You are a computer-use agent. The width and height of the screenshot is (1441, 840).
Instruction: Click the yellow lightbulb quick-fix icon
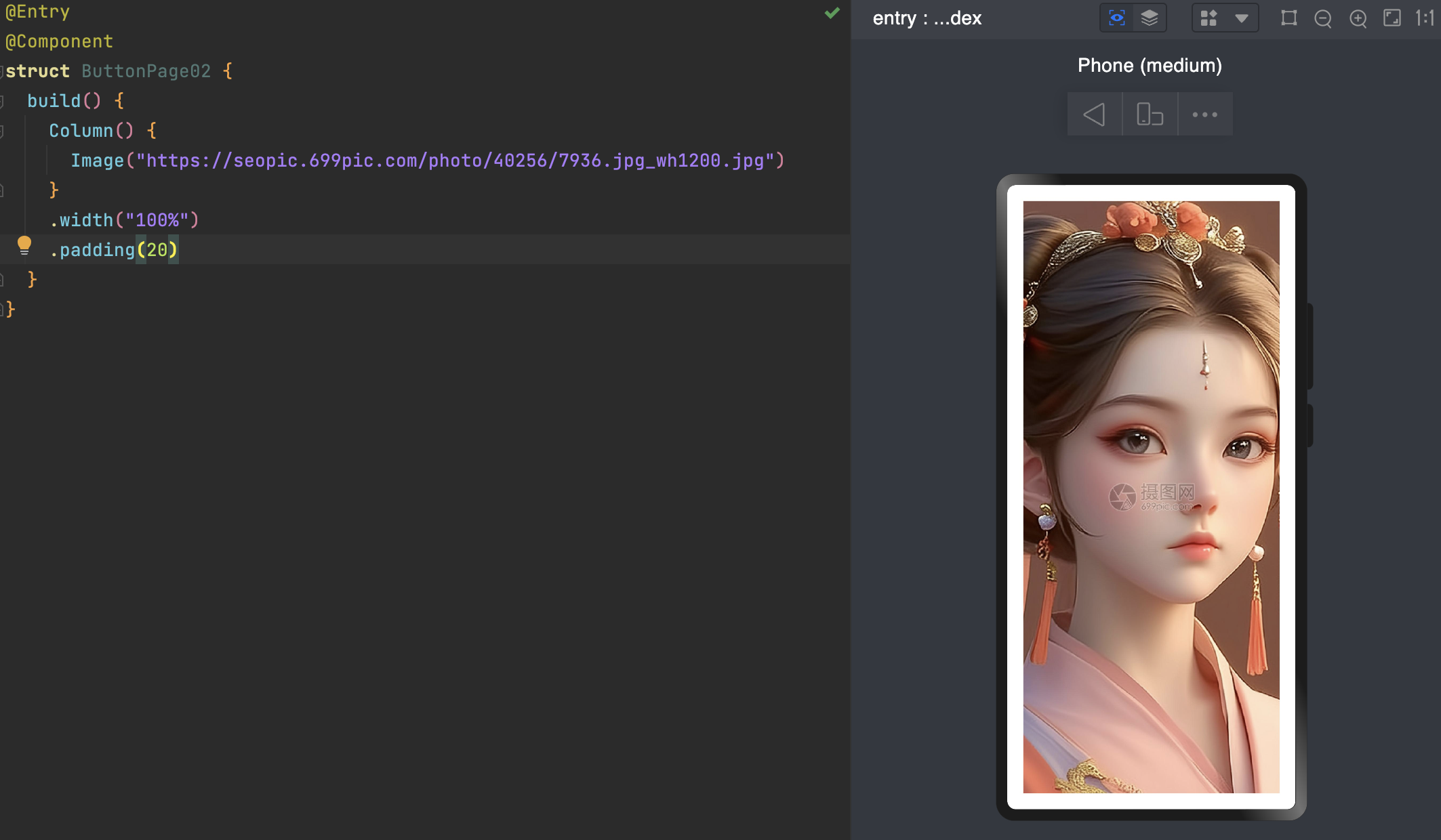(24, 245)
